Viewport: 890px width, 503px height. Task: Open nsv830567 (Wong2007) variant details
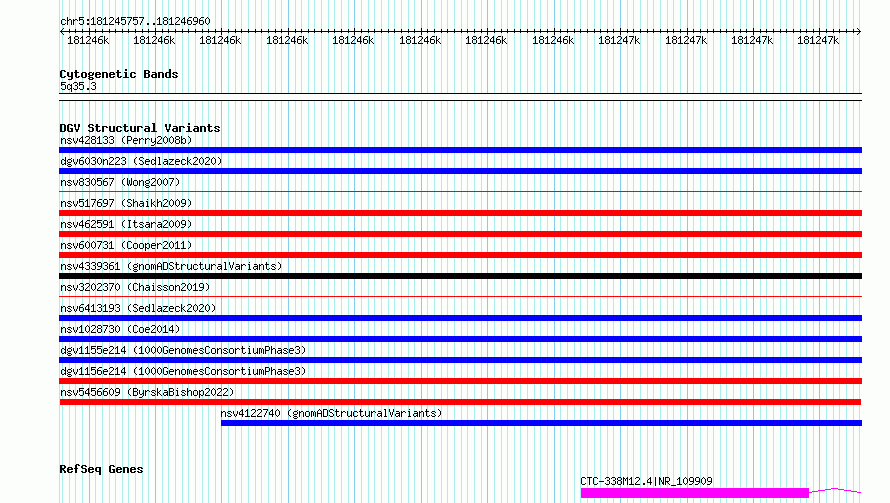120,182
